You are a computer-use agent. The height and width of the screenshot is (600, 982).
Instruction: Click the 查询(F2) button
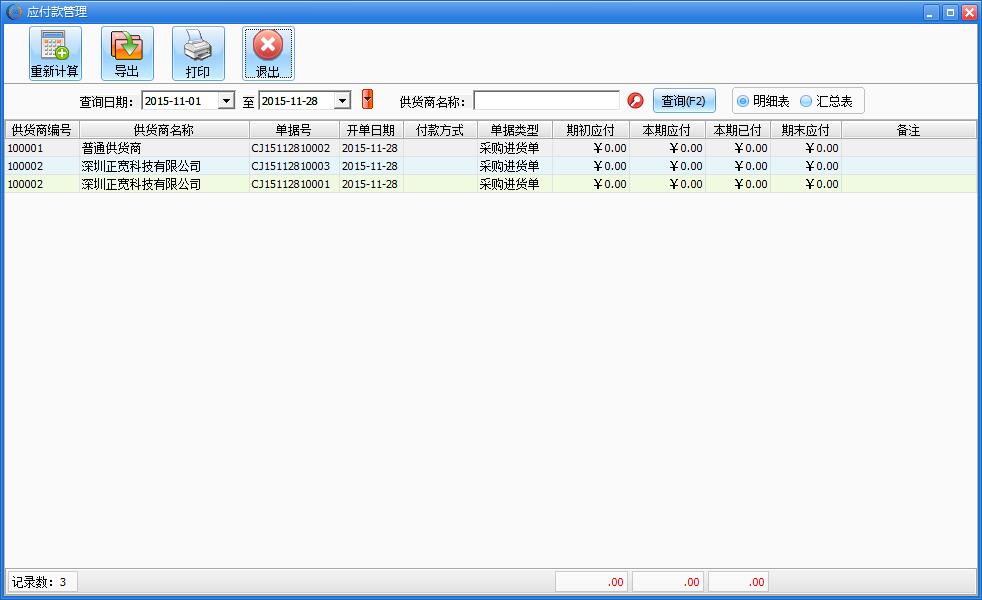pyautogui.click(x=684, y=101)
